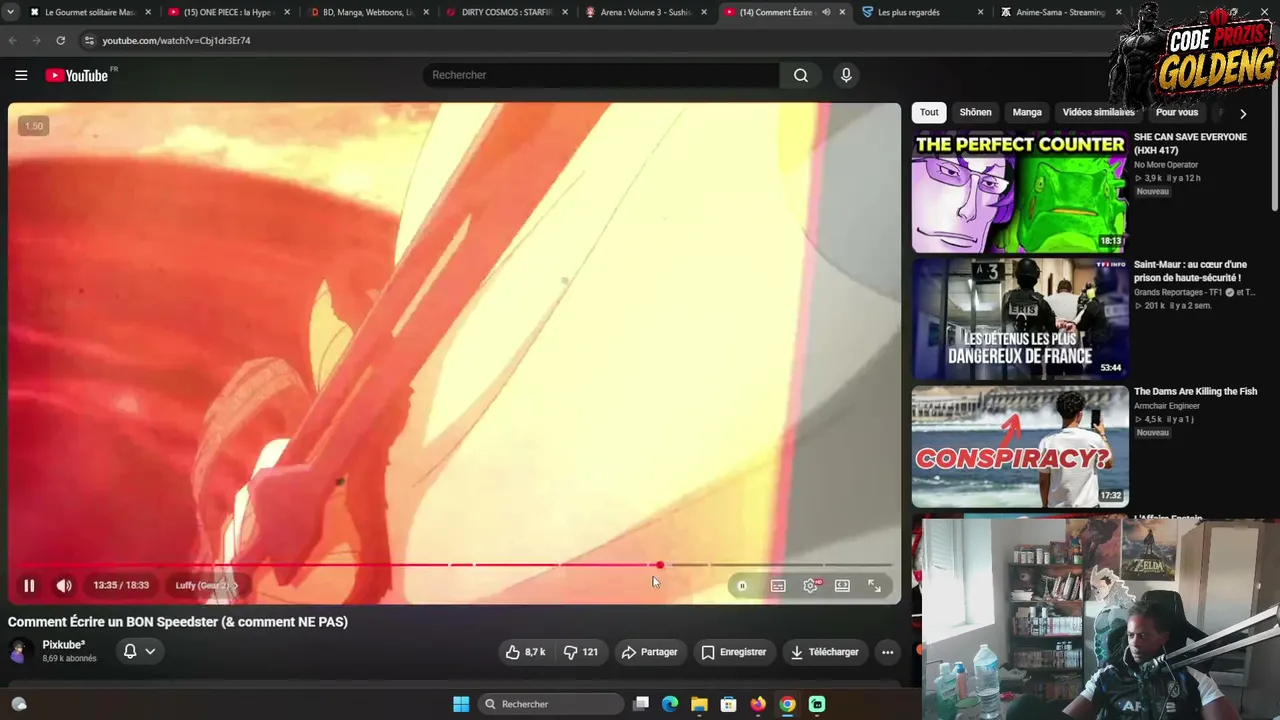Mute the video volume speaker
Viewport: 1280px width, 720px height.
(x=64, y=586)
